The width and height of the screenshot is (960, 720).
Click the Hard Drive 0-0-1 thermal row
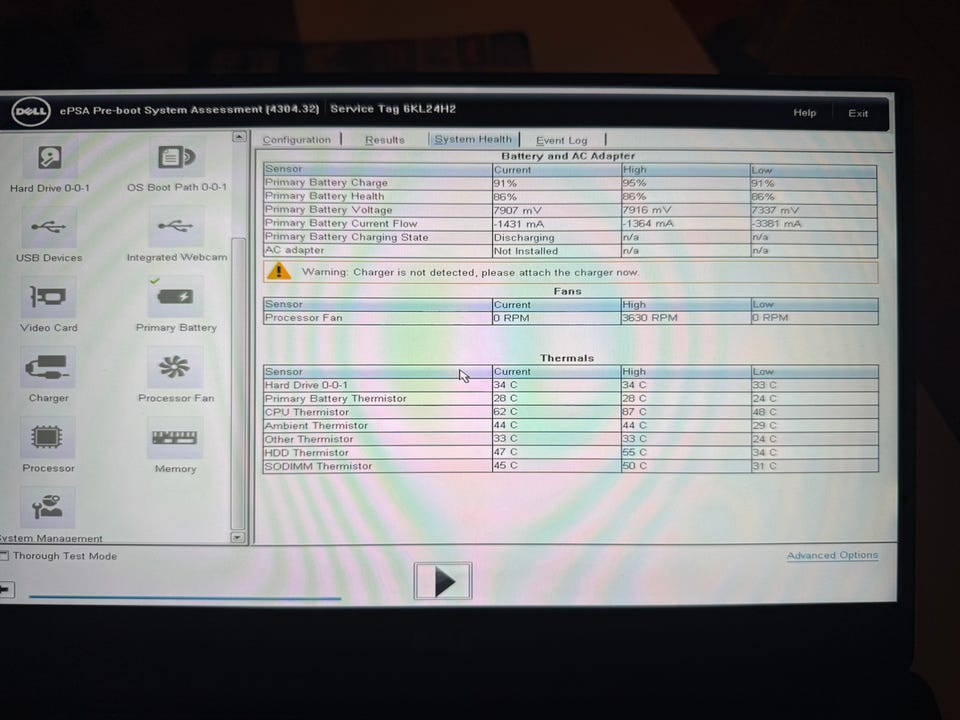[x=570, y=385]
